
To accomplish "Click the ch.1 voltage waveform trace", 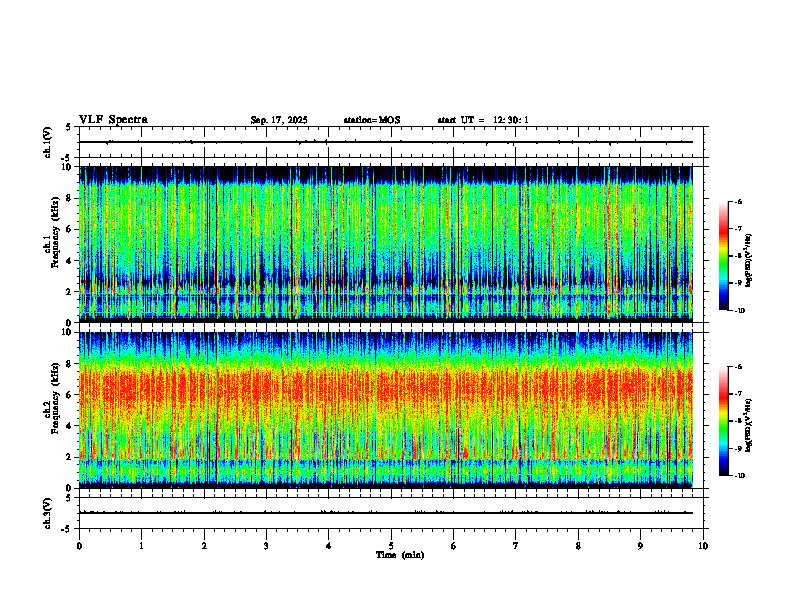I will click(x=386, y=142).
